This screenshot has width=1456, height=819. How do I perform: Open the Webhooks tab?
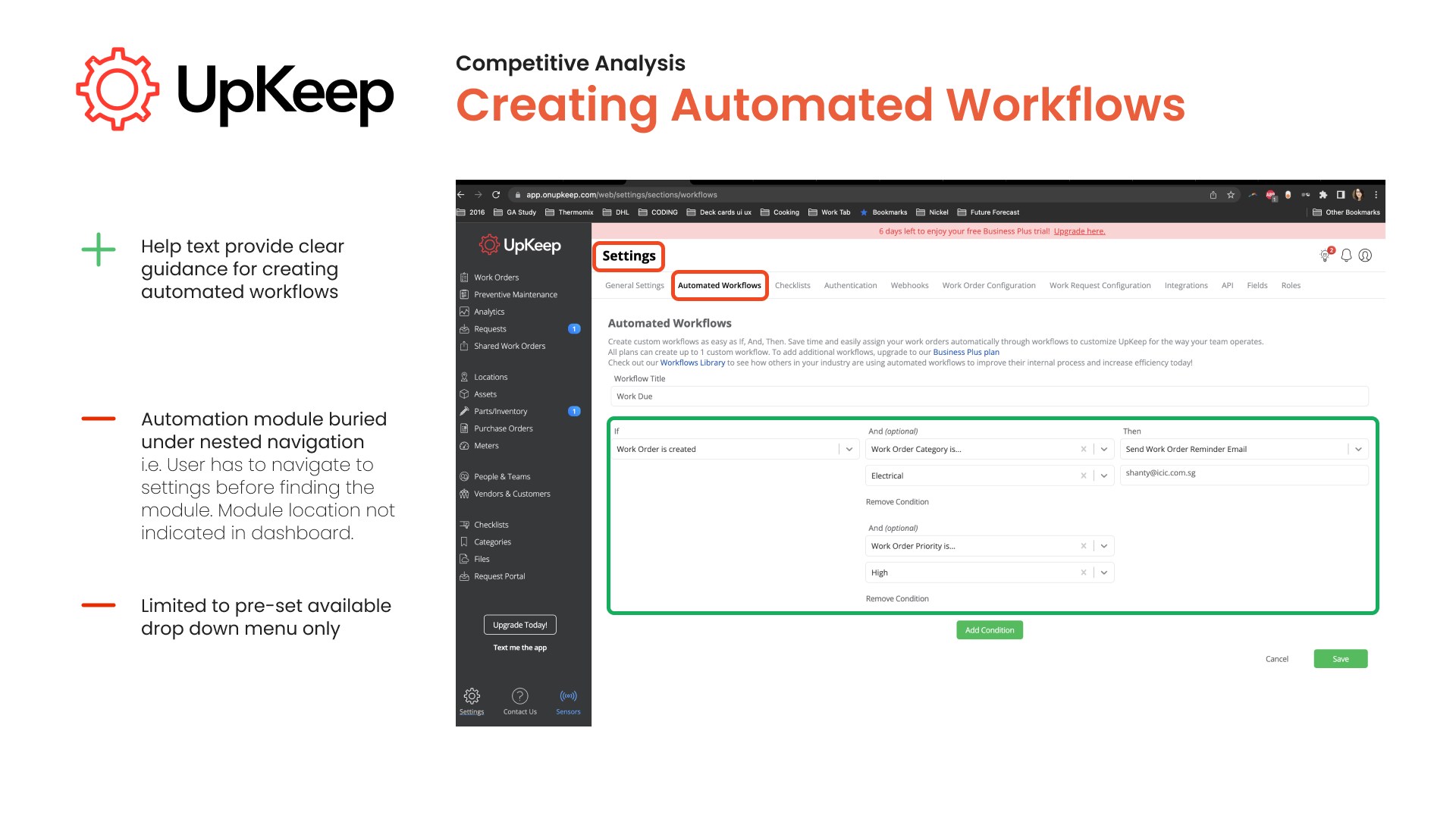(909, 286)
